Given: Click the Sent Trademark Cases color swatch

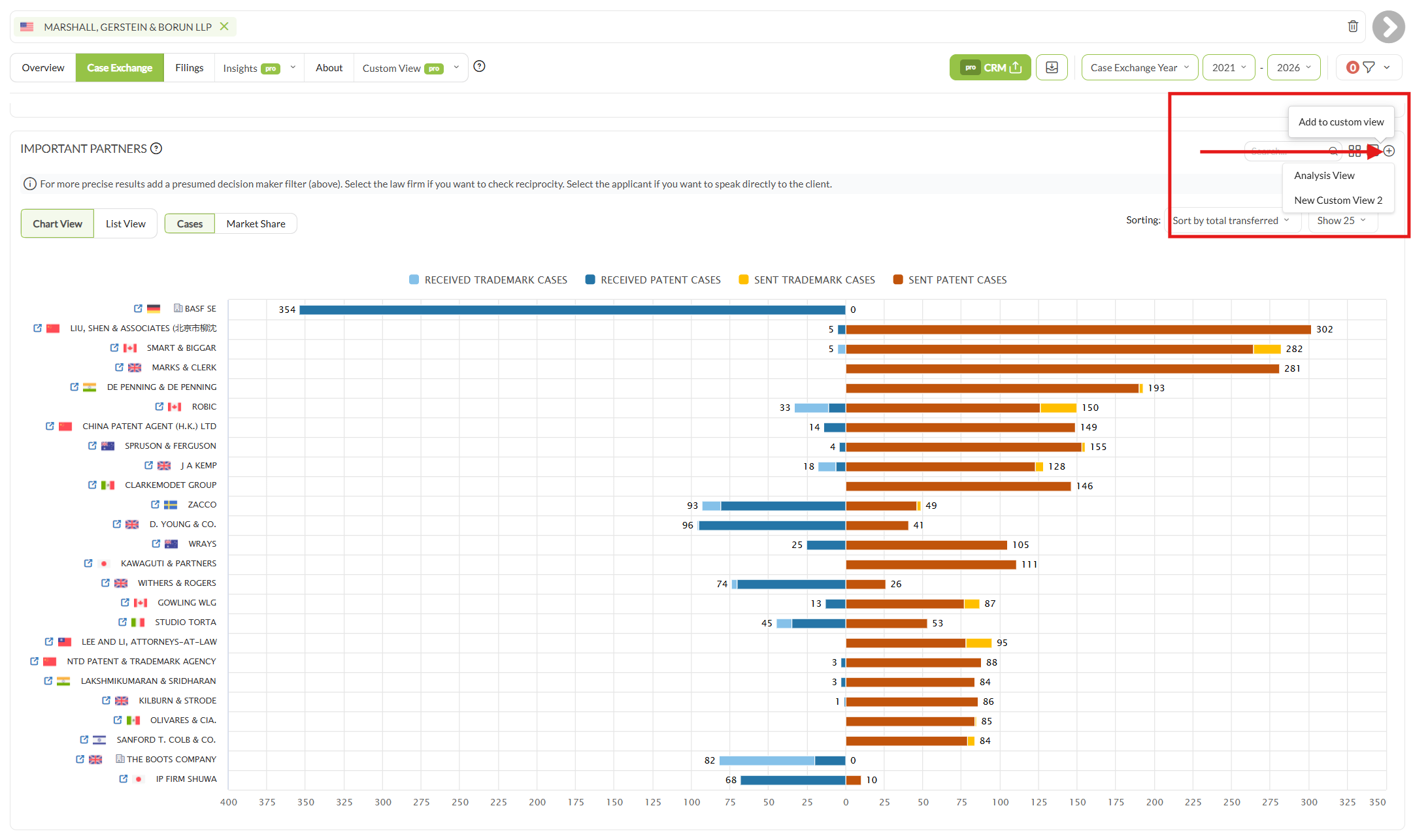Looking at the screenshot, I should (744, 280).
